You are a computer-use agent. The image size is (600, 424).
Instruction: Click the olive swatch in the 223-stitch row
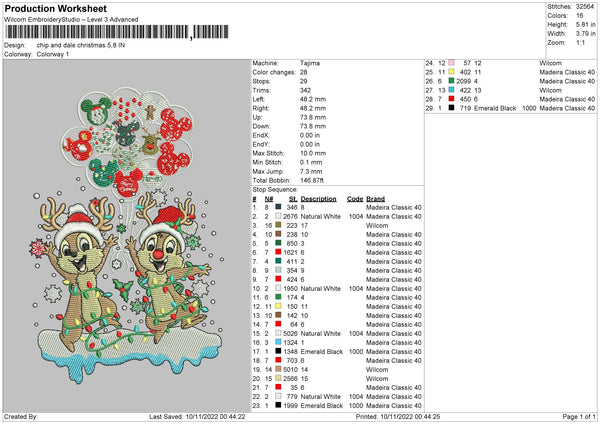point(278,225)
